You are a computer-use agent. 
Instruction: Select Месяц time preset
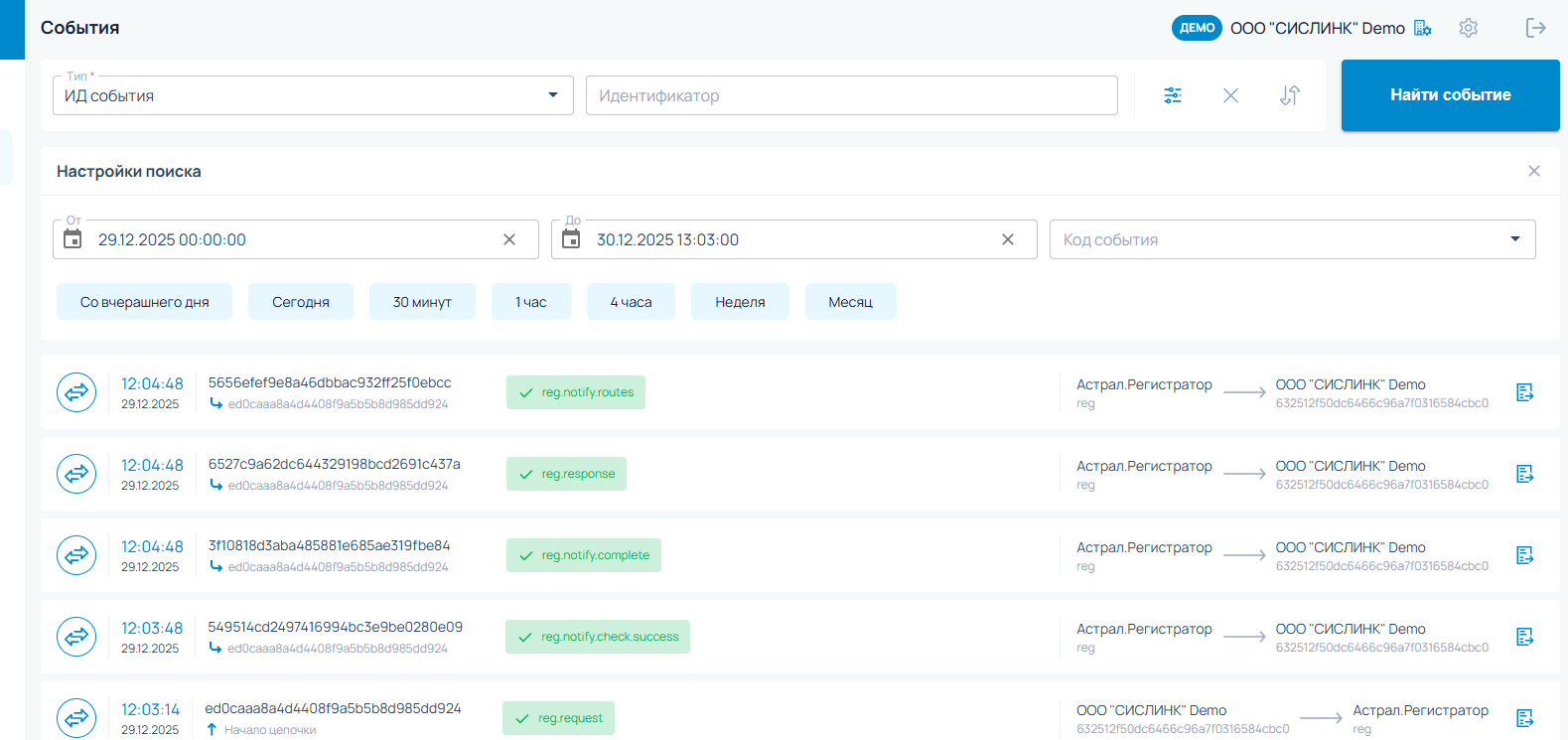tap(851, 302)
